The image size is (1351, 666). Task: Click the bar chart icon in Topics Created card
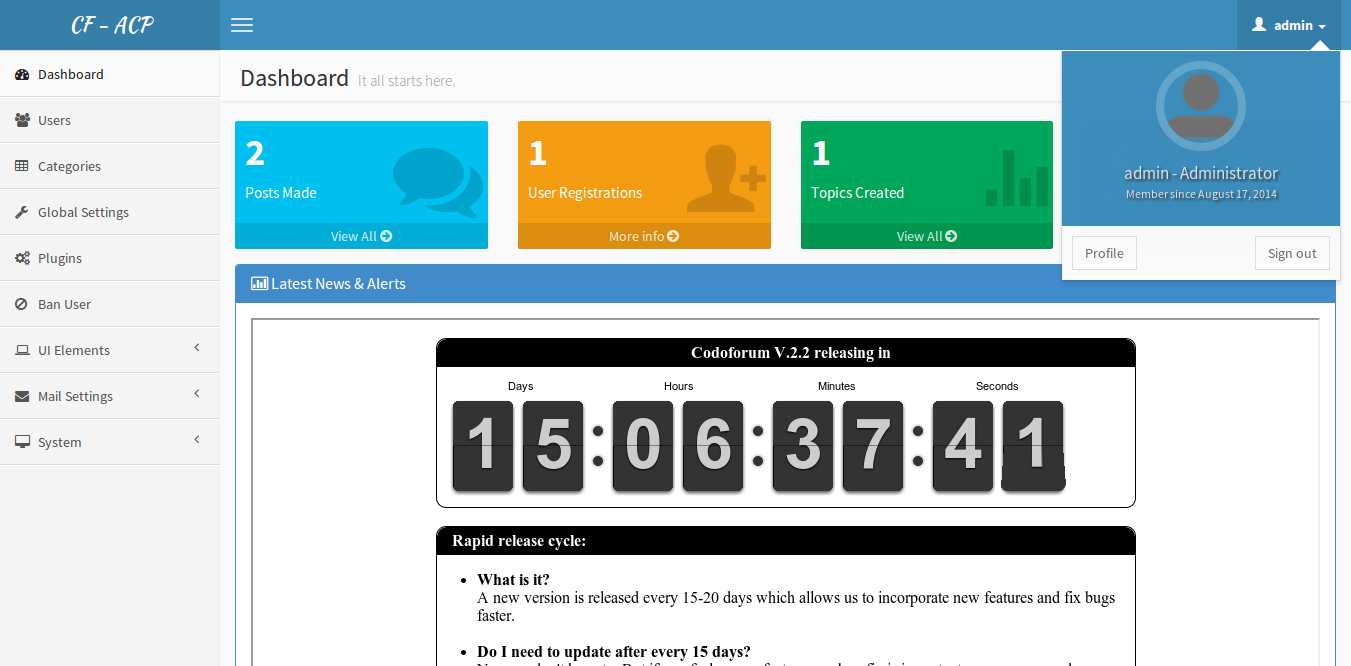[1017, 178]
